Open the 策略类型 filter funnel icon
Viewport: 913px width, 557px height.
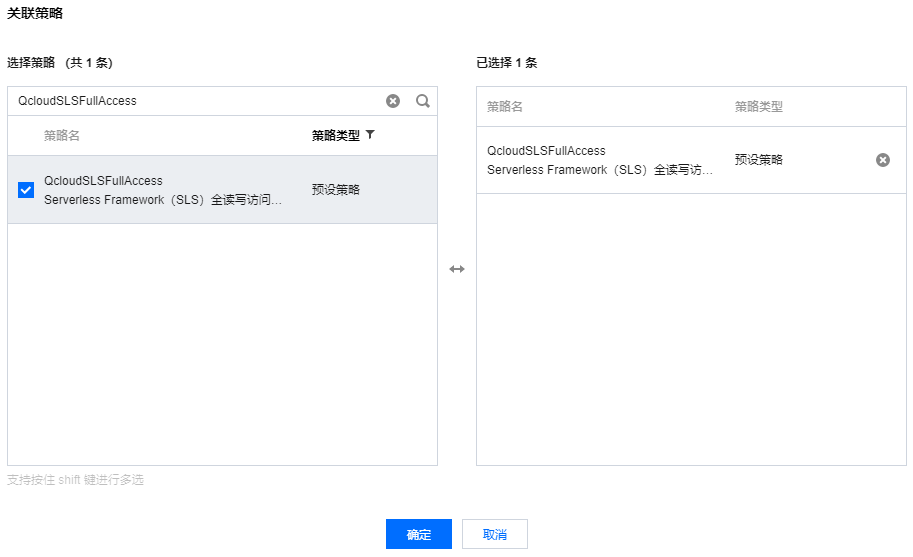[x=370, y=135]
